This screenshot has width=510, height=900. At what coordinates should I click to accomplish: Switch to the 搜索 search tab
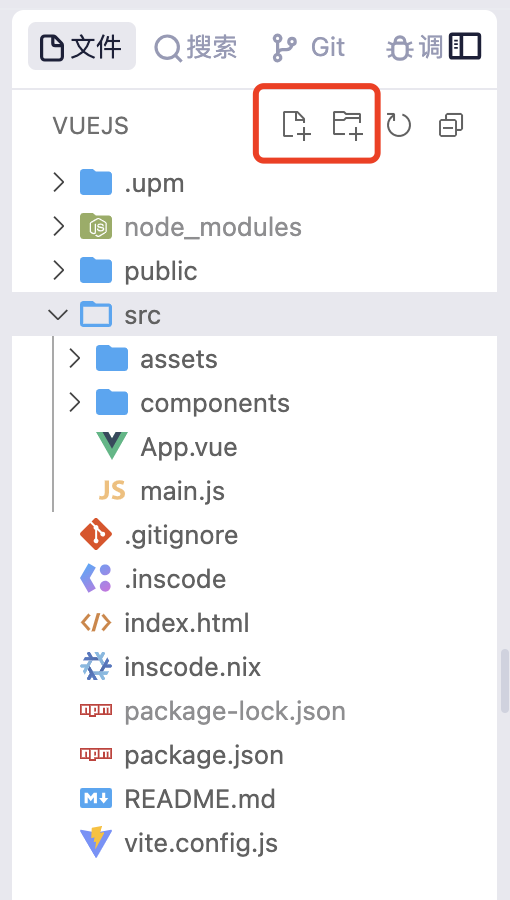pyautogui.click(x=196, y=46)
